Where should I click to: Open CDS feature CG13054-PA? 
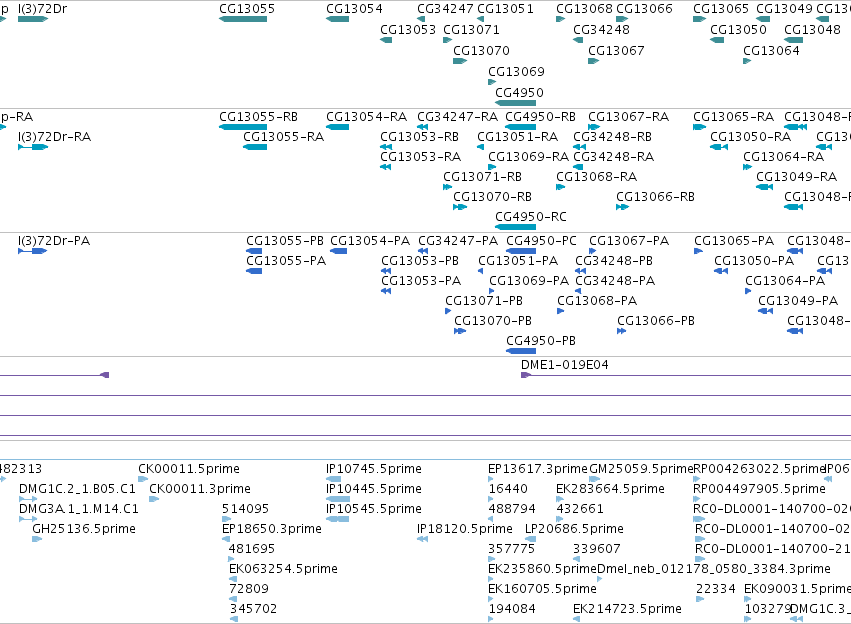339,251
